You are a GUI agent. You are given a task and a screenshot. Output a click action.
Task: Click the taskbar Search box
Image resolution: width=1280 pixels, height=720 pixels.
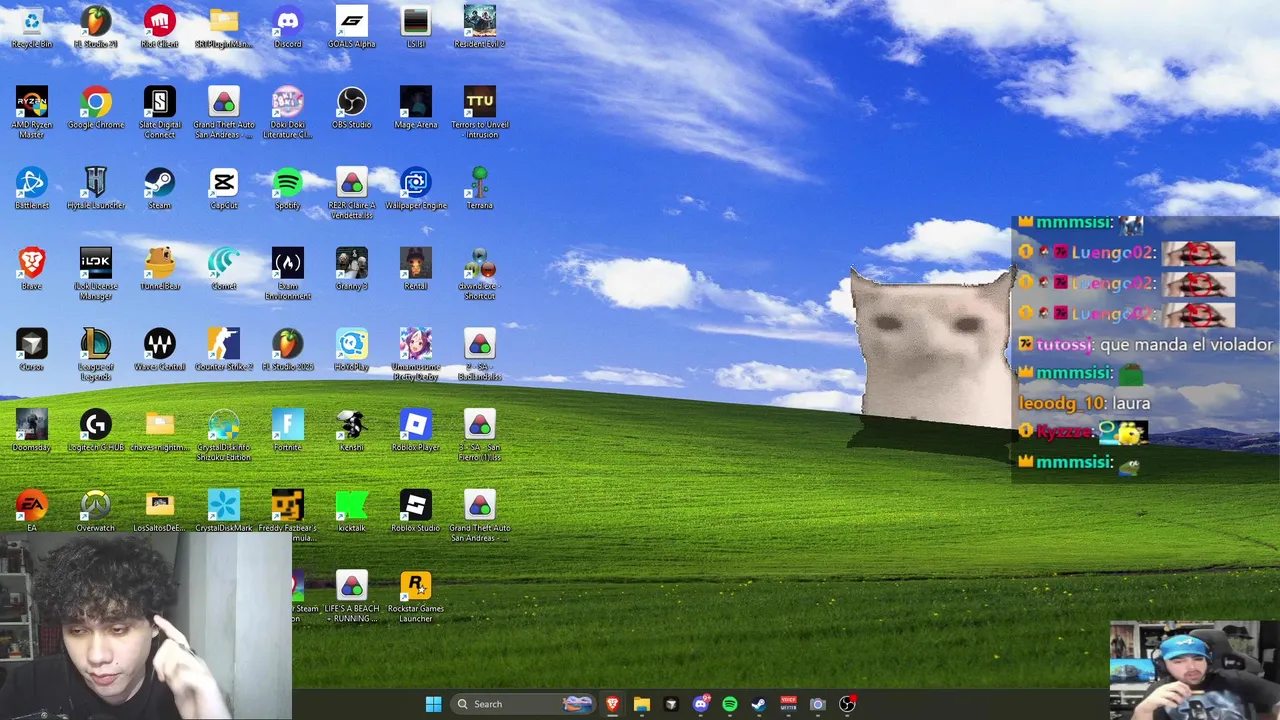coord(525,704)
